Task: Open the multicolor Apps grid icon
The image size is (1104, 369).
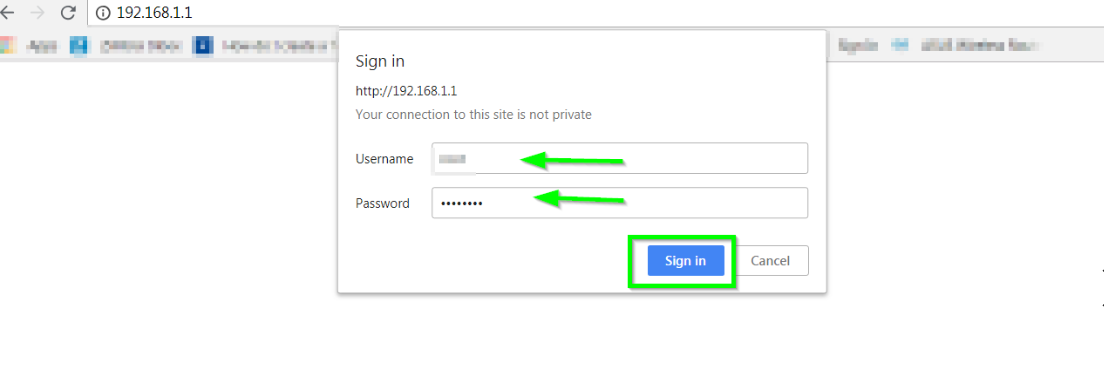Action: pyautogui.click(x=7, y=46)
